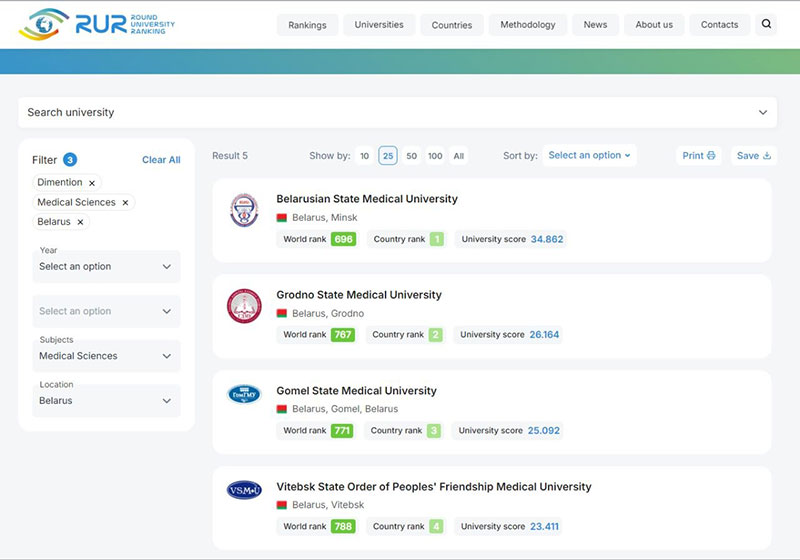Click university score 25.092
The width and height of the screenshot is (800, 560).
(543, 430)
